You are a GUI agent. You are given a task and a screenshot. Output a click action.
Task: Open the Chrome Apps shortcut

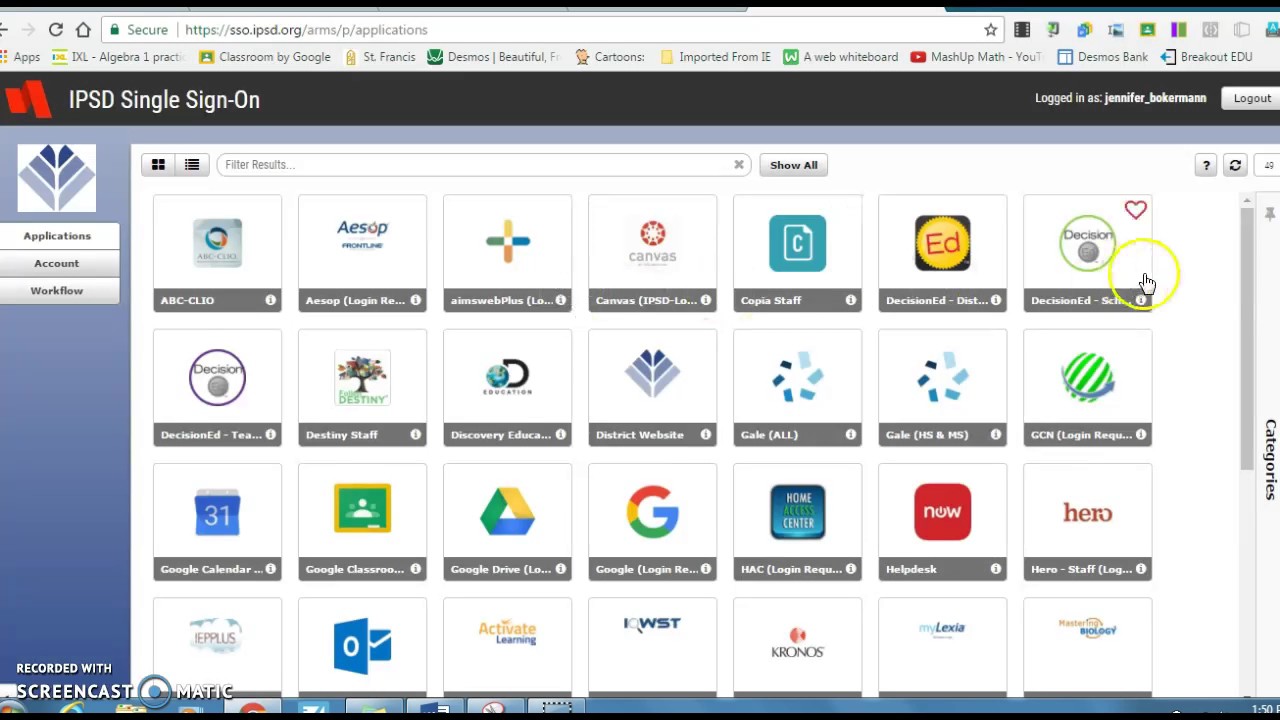20,57
